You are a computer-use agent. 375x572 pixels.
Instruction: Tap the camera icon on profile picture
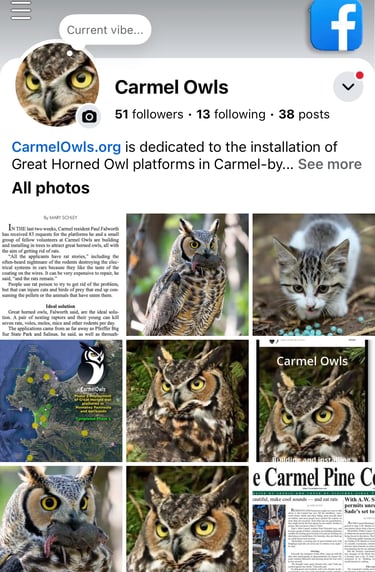click(89, 116)
